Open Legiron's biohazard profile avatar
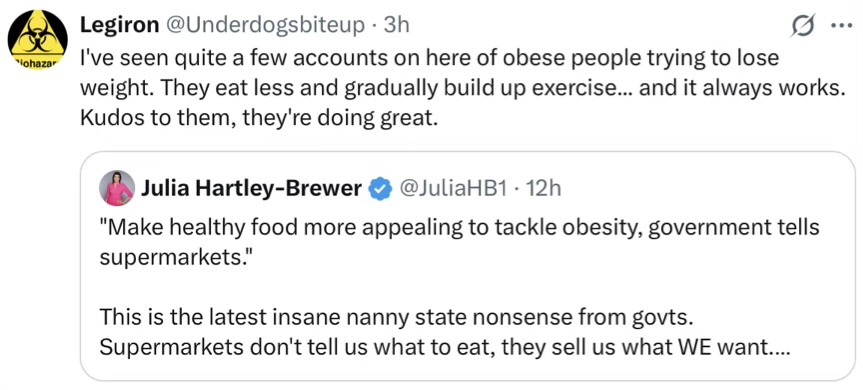This screenshot has height=390, width=863. tap(37, 40)
